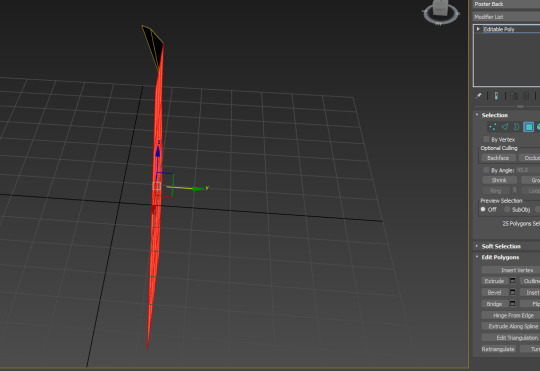
Task: Enable the By Angle checkbox
Action: (x=486, y=170)
